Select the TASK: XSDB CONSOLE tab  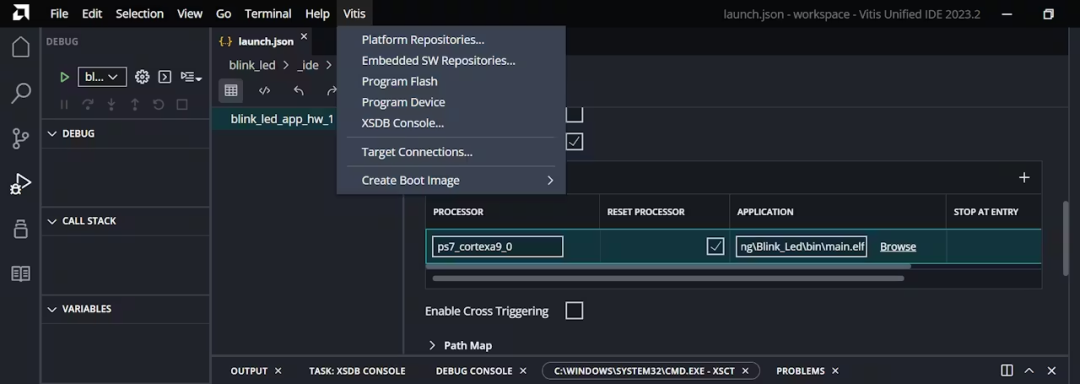pyautogui.click(x=357, y=371)
